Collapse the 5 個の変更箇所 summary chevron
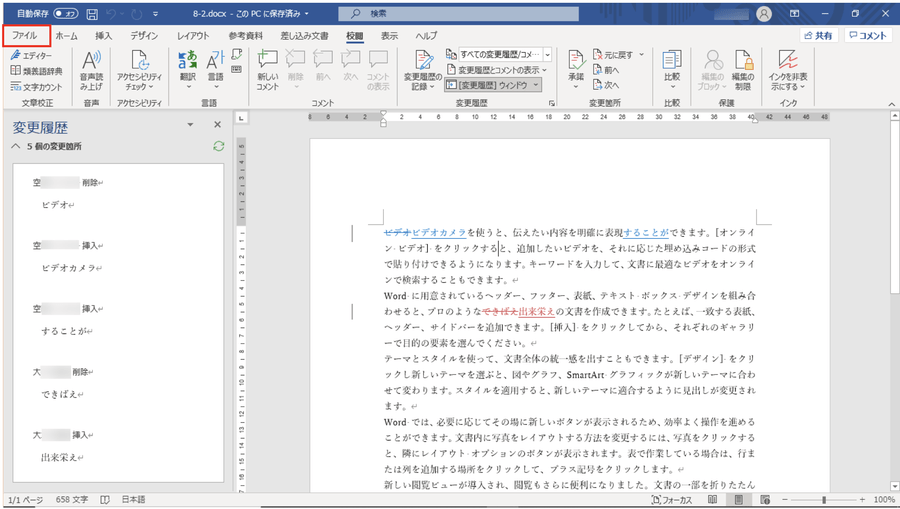Viewport: 900px width, 509px height. click(x=15, y=146)
